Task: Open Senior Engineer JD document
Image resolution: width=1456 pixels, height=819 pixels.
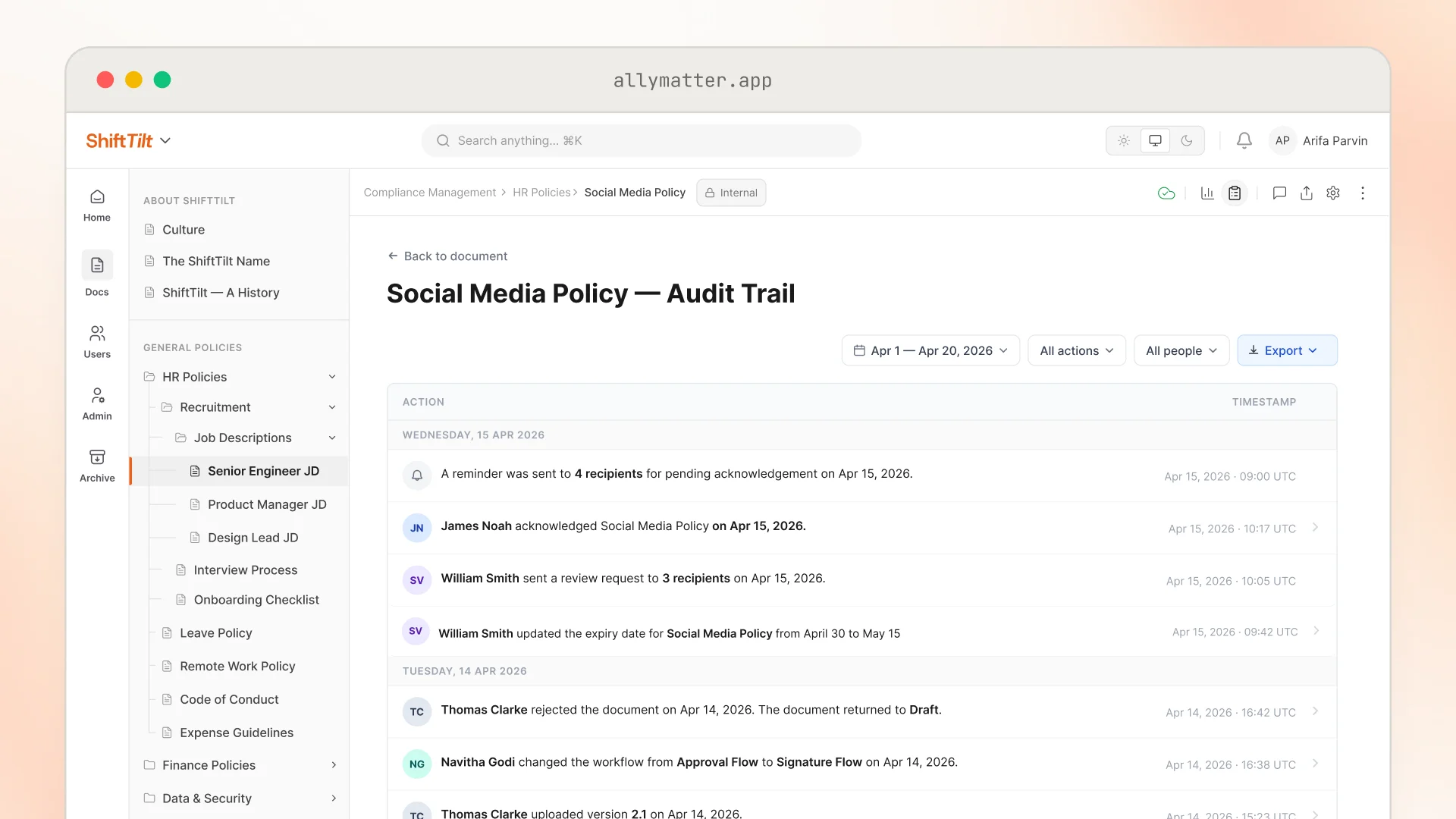Action: pos(240,471)
